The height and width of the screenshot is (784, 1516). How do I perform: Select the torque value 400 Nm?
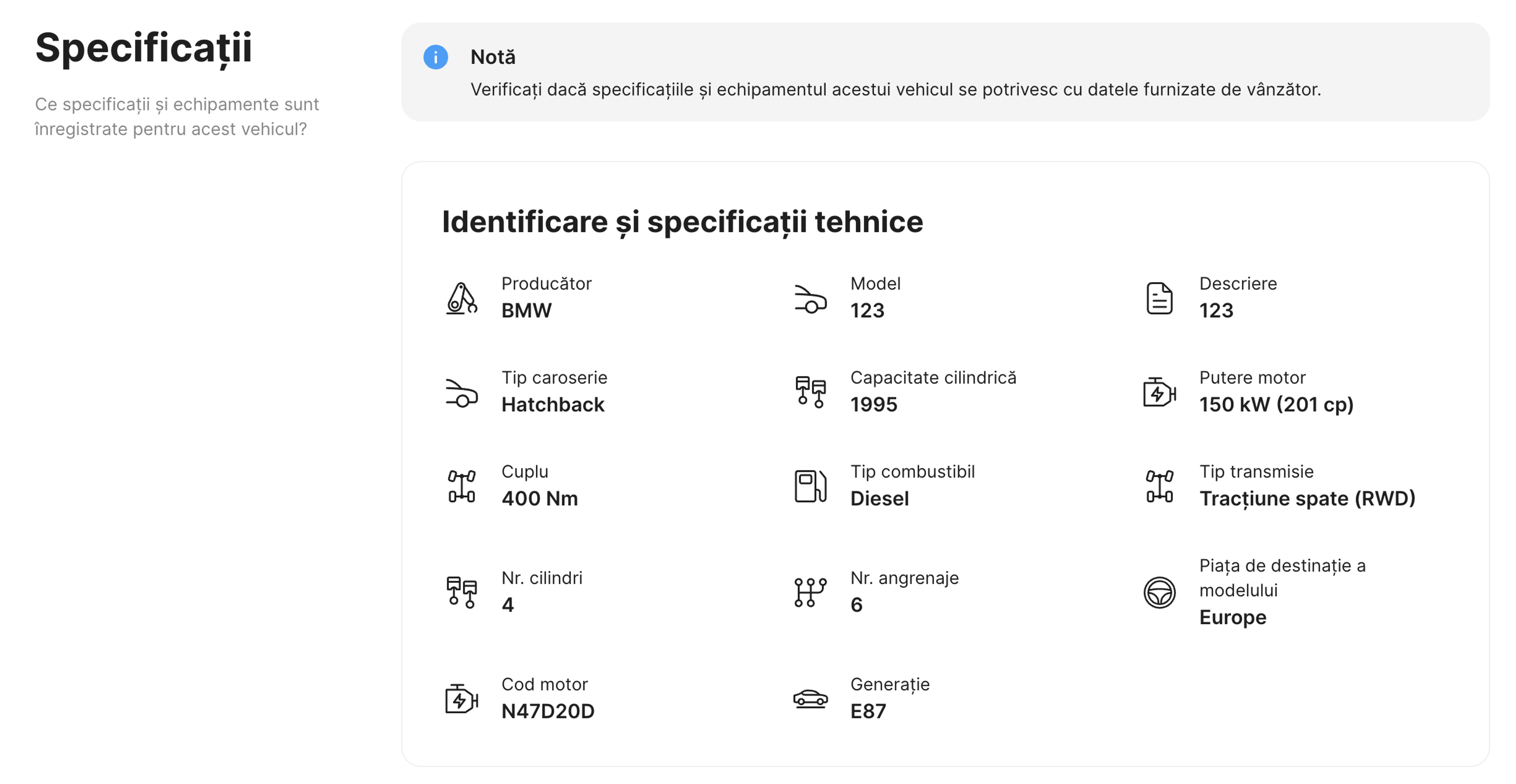pos(539,499)
